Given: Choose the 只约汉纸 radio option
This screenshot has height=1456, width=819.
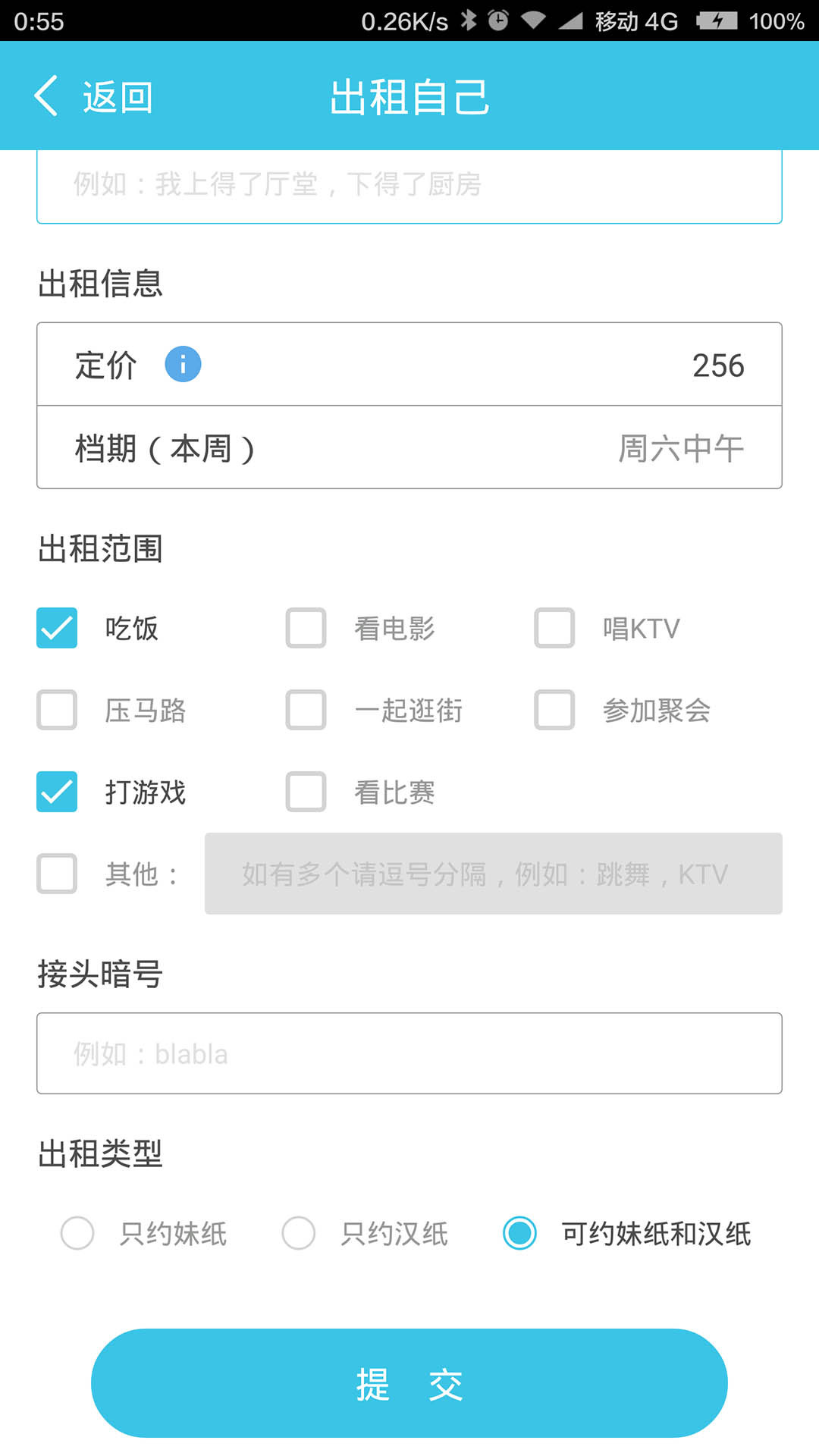Looking at the screenshot, I should 299,1233.
